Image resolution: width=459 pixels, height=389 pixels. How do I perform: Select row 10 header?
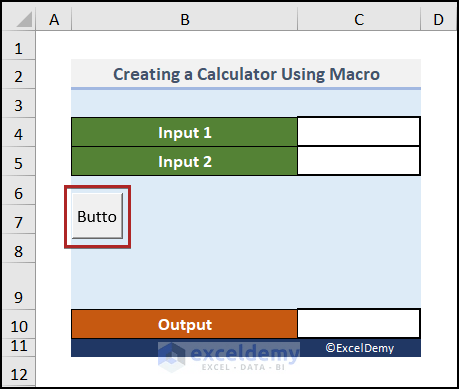click(19, 324)
